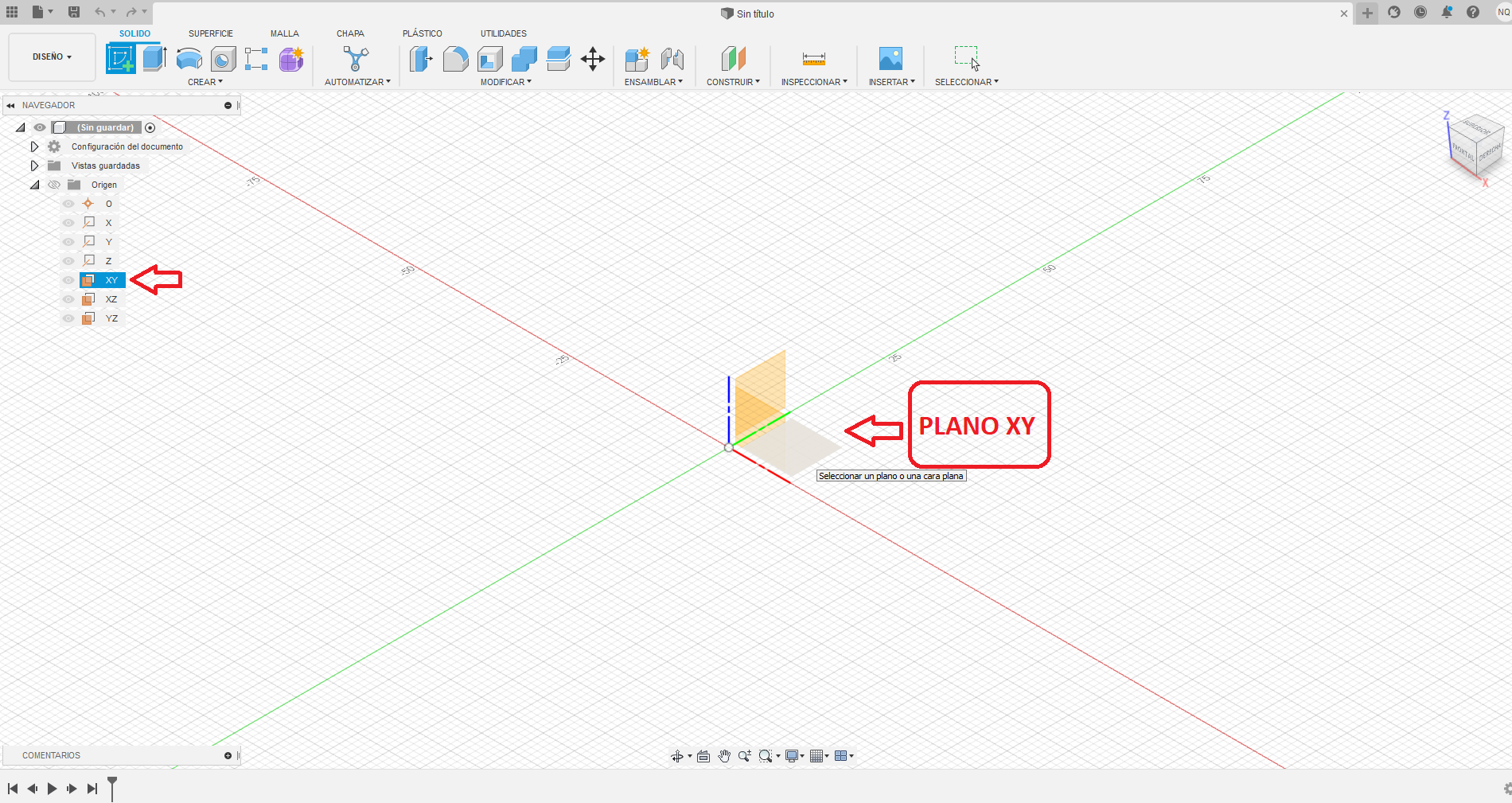Click the Save icon
The height and width of the screenshot is (803, 1512).
point(73,12)
